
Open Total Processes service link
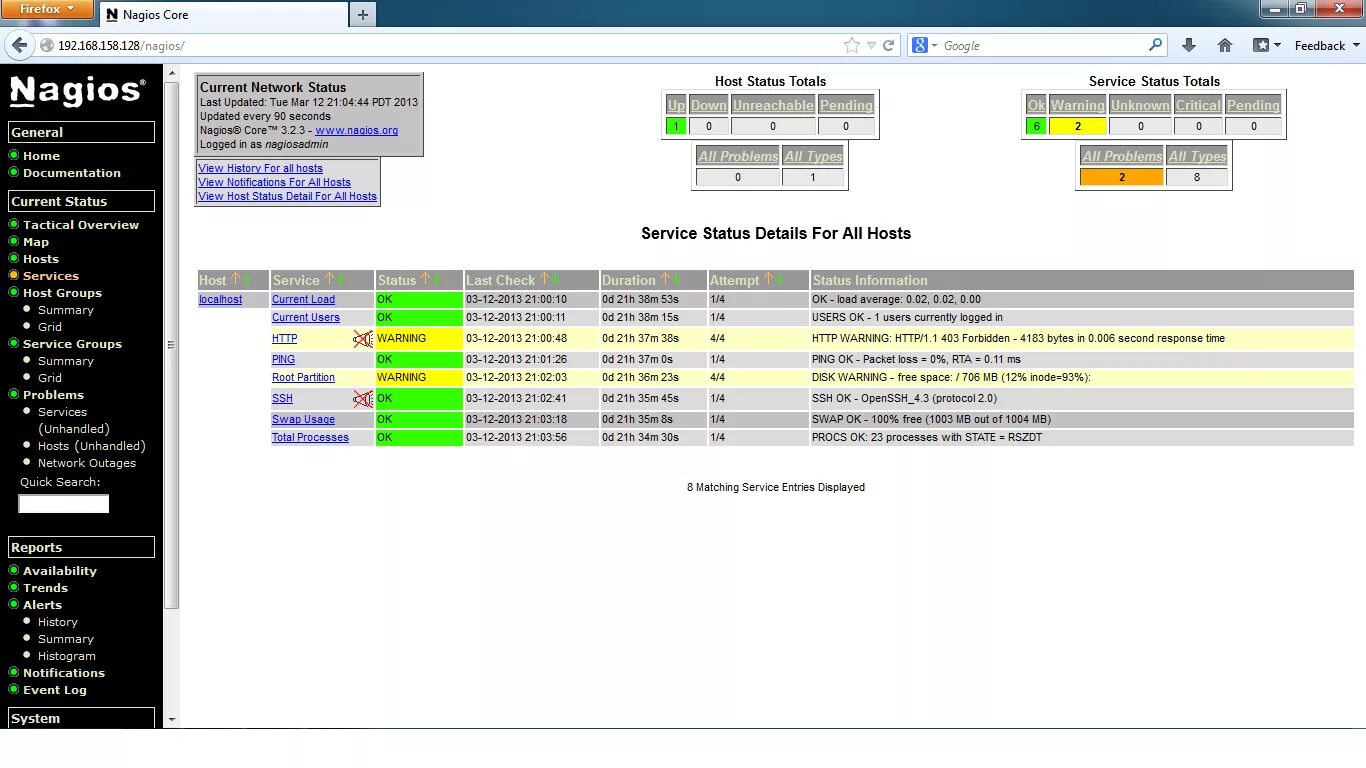(x=310, y=437)
